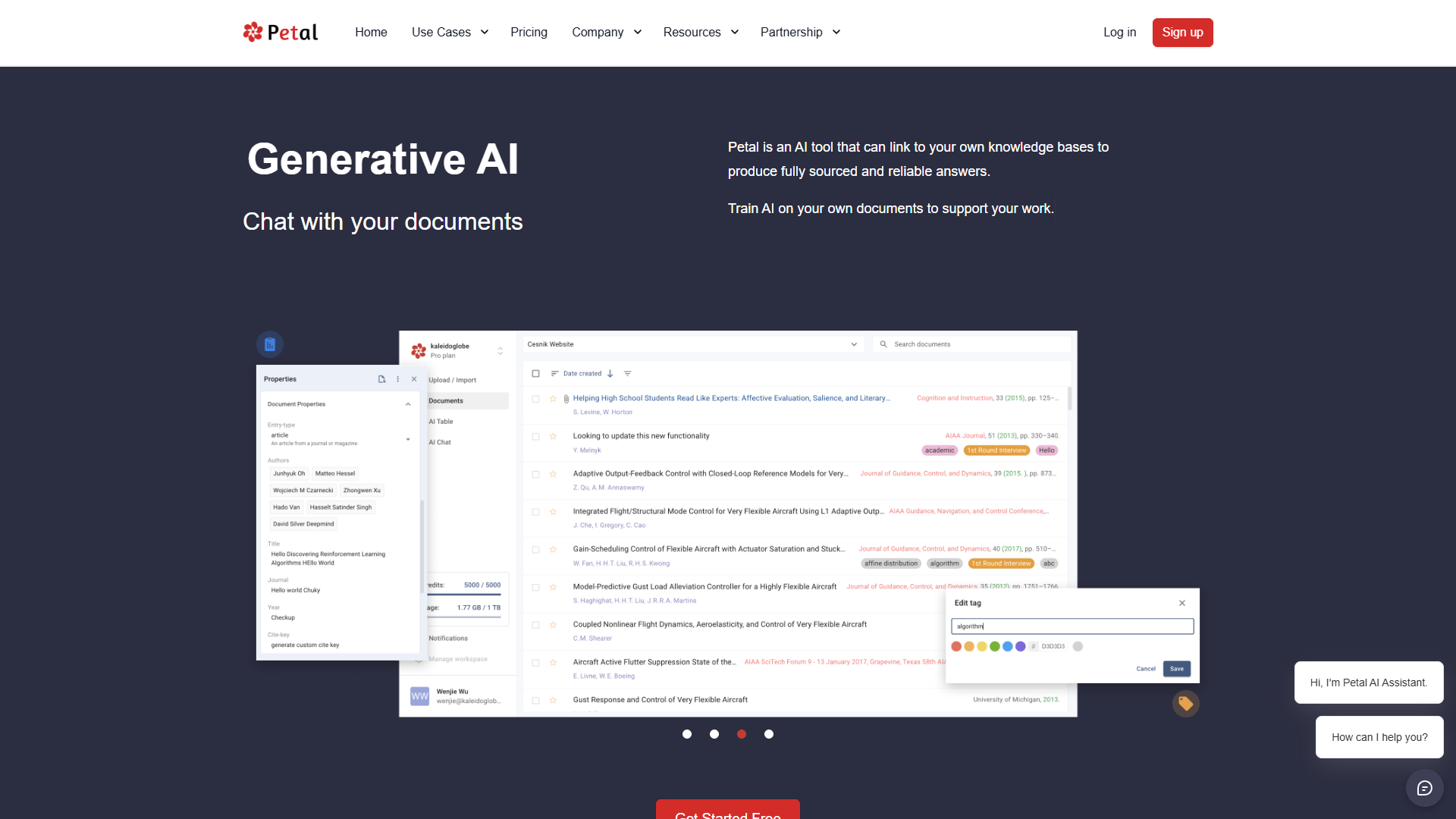The image size is (1456, 819).
Task: Click the search magnifier in Search documents field
Action: click(x=883, y=344)
